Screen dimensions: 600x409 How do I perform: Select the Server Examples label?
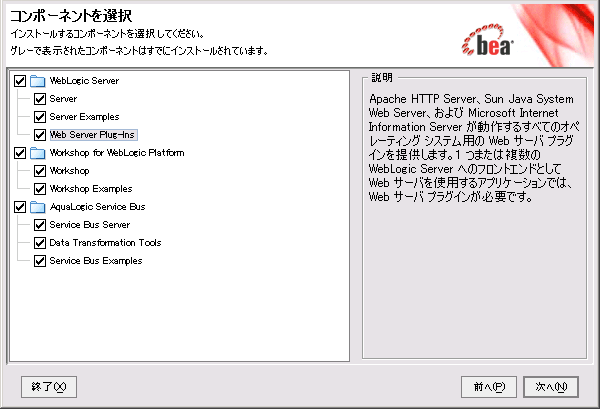pos(84,117)
